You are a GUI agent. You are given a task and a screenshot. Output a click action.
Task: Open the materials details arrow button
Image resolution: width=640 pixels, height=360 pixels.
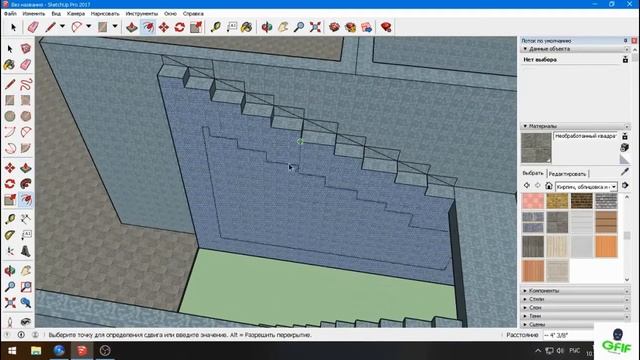pos(625,186)
